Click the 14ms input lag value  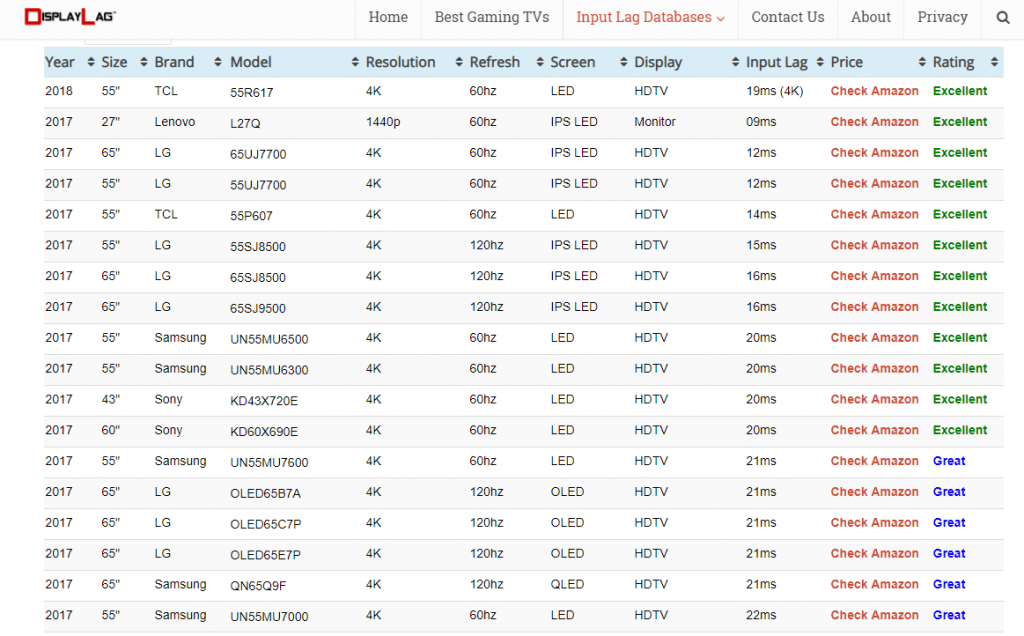(761, 214)
